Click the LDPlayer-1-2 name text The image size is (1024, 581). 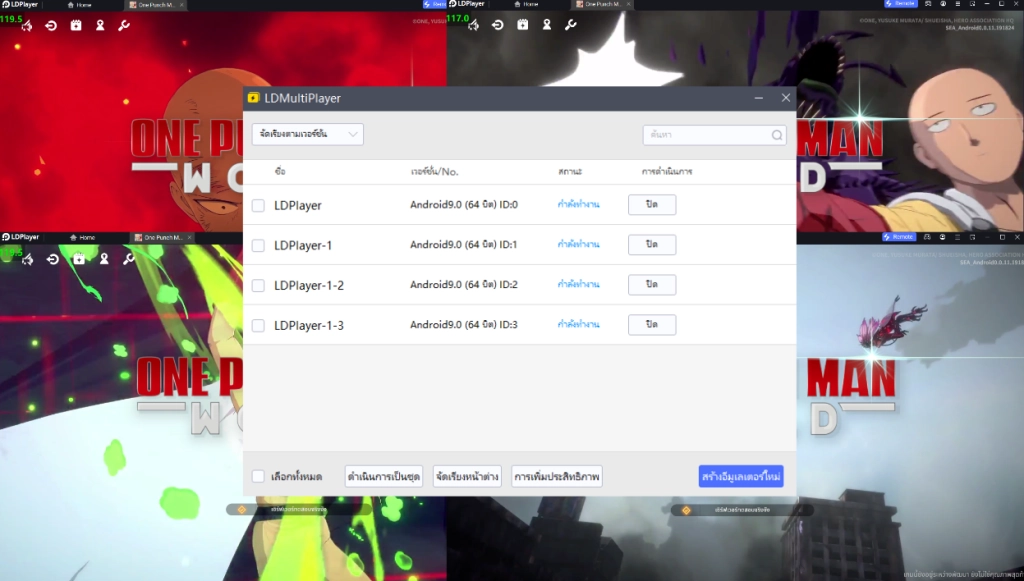pos(309,285)
